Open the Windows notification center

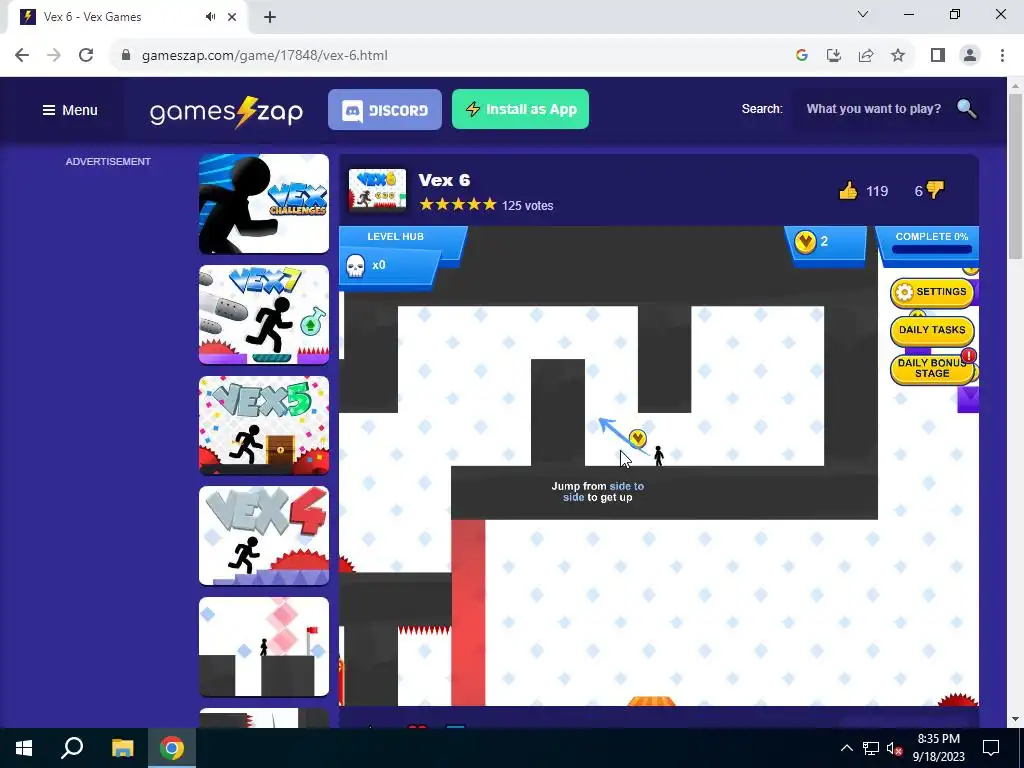point(991,748)
